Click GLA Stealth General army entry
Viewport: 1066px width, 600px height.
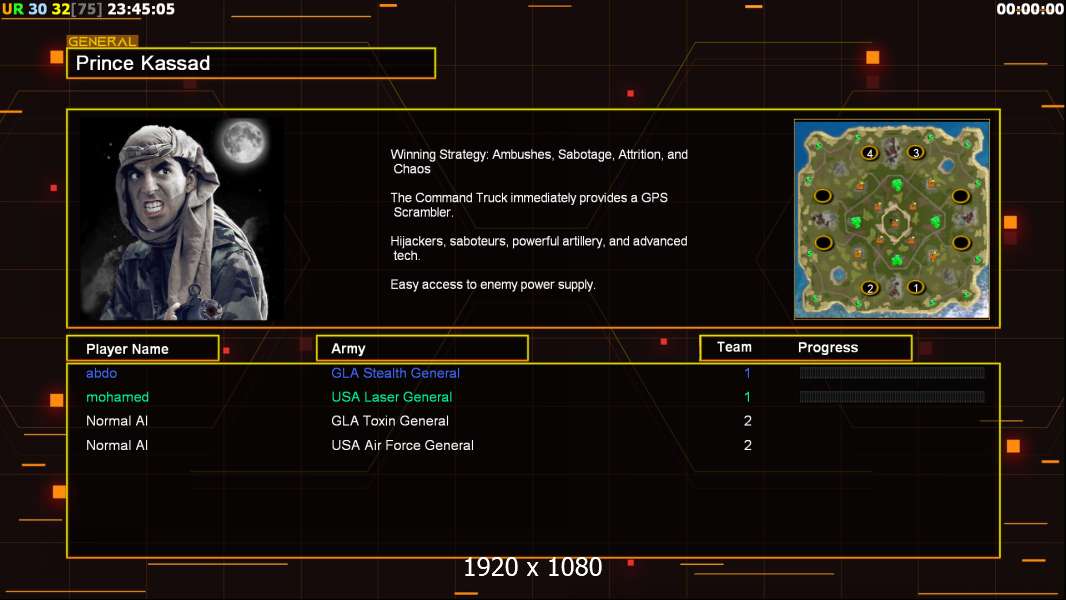[x=395, y=373]
